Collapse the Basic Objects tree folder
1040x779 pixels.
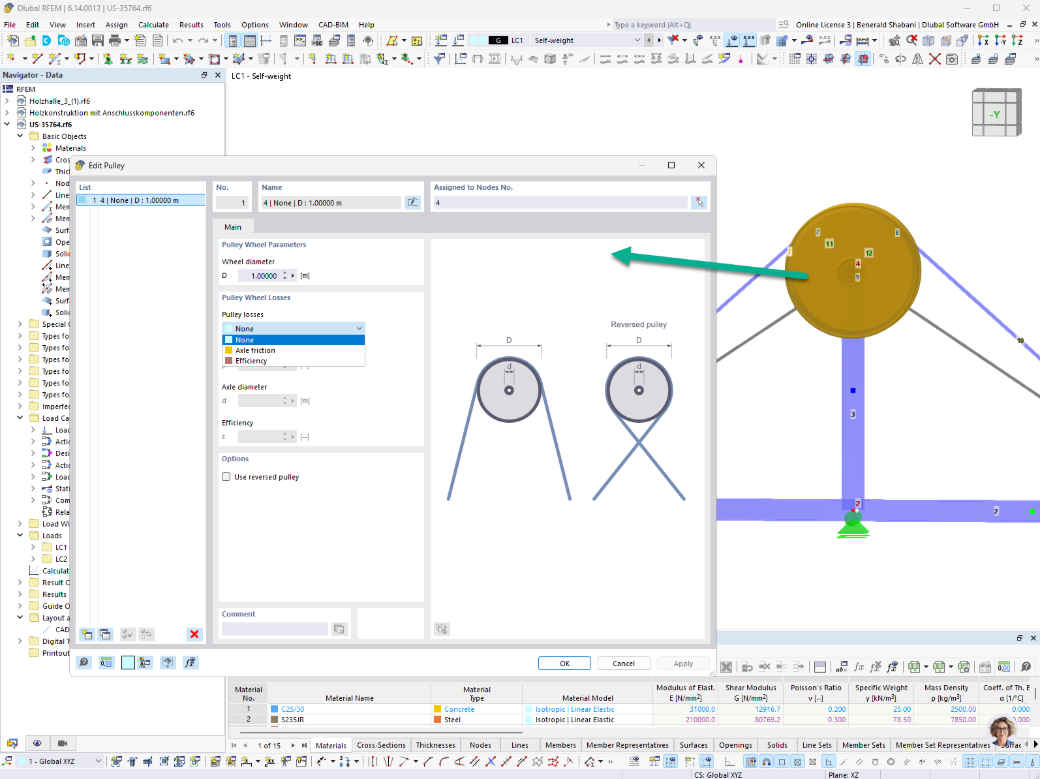(20, 136)
